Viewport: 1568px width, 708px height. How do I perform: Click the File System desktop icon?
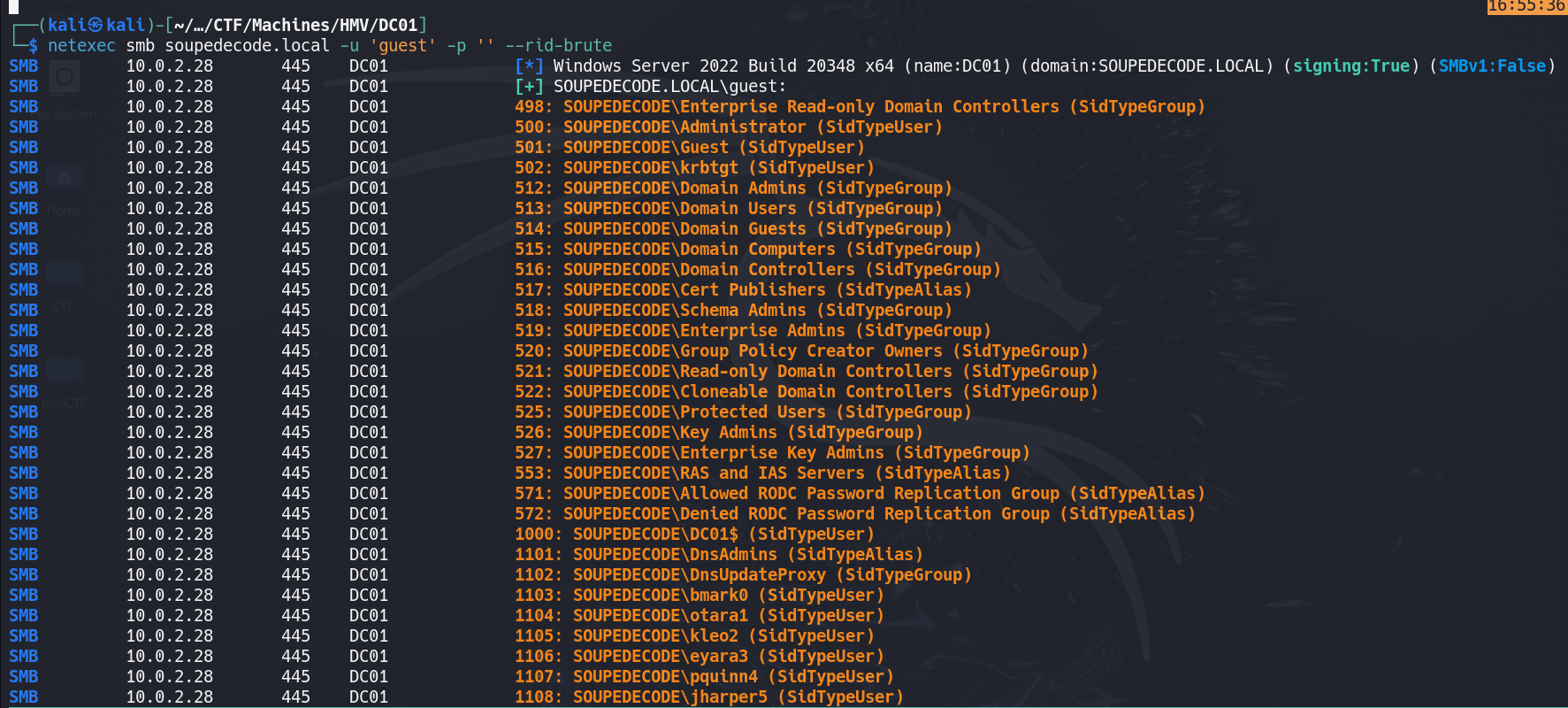click(x=64, y=80)
